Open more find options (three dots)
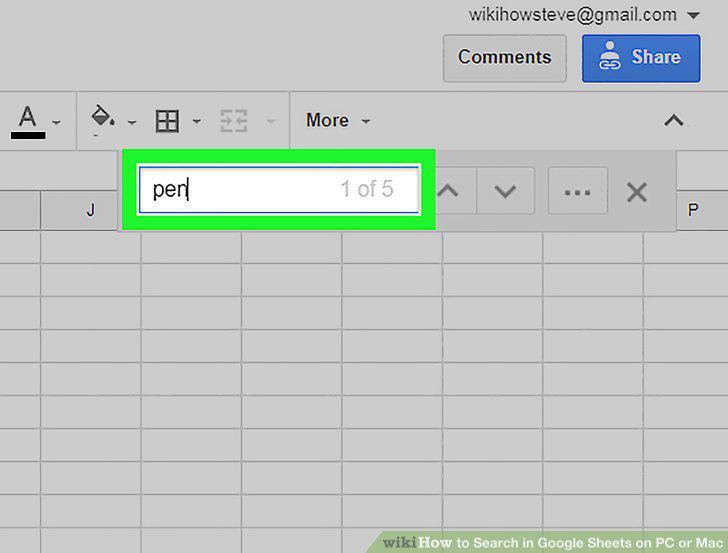 pyautogui.click(x=578, y=191)
